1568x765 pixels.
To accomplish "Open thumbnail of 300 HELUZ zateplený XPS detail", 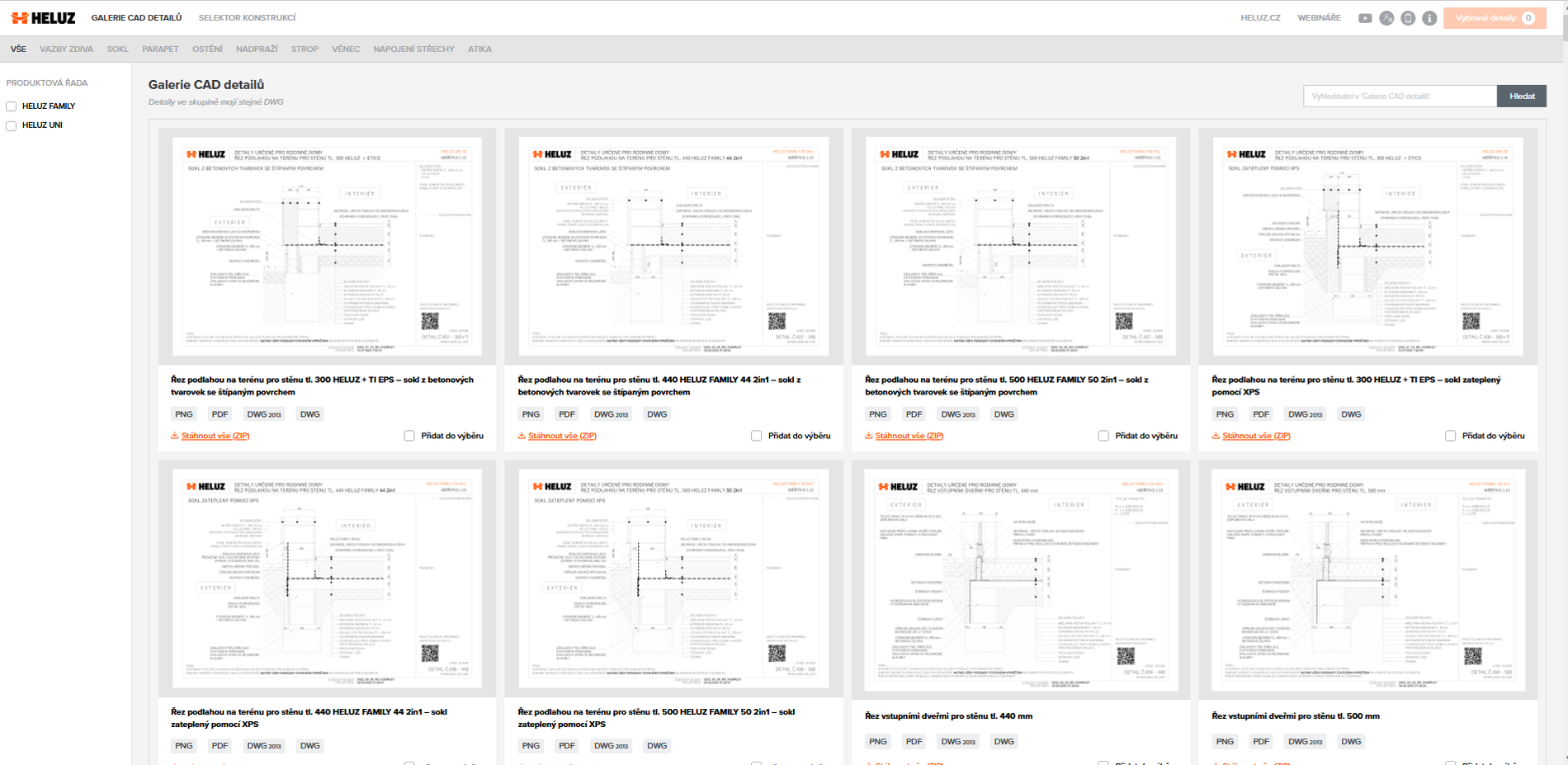I will (1367, 247).
